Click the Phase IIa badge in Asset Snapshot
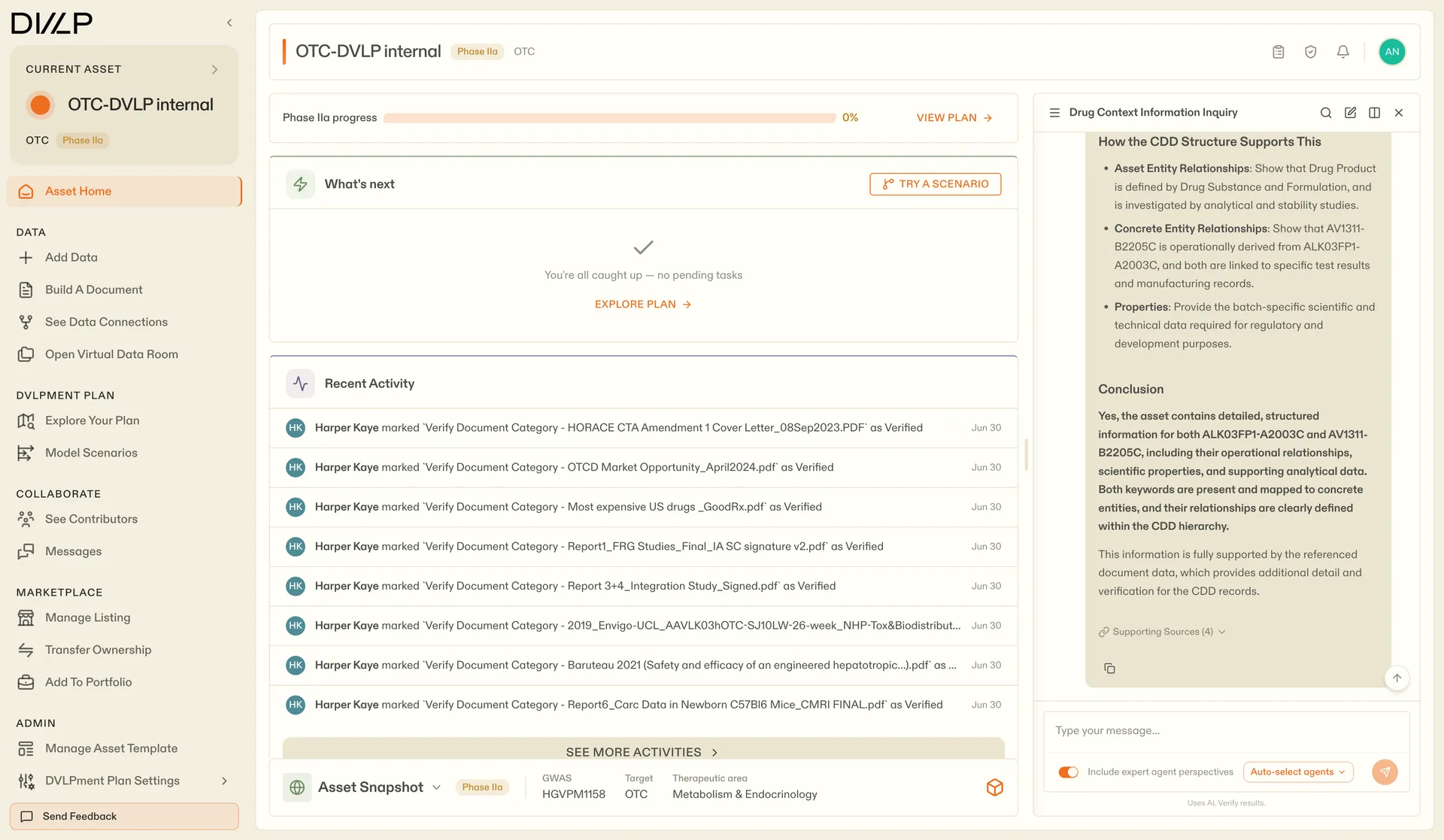Image resolution: width=1444 pixels, height=840 pixels. (x=482, y=787)
